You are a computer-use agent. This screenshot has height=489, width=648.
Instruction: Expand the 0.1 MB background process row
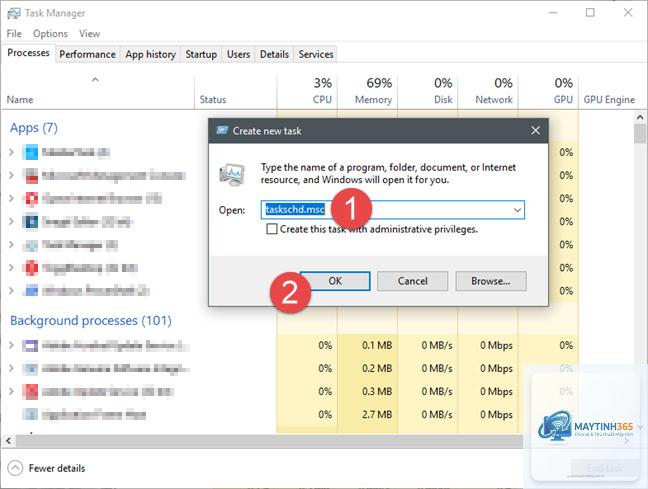click(x=12, y=345)
